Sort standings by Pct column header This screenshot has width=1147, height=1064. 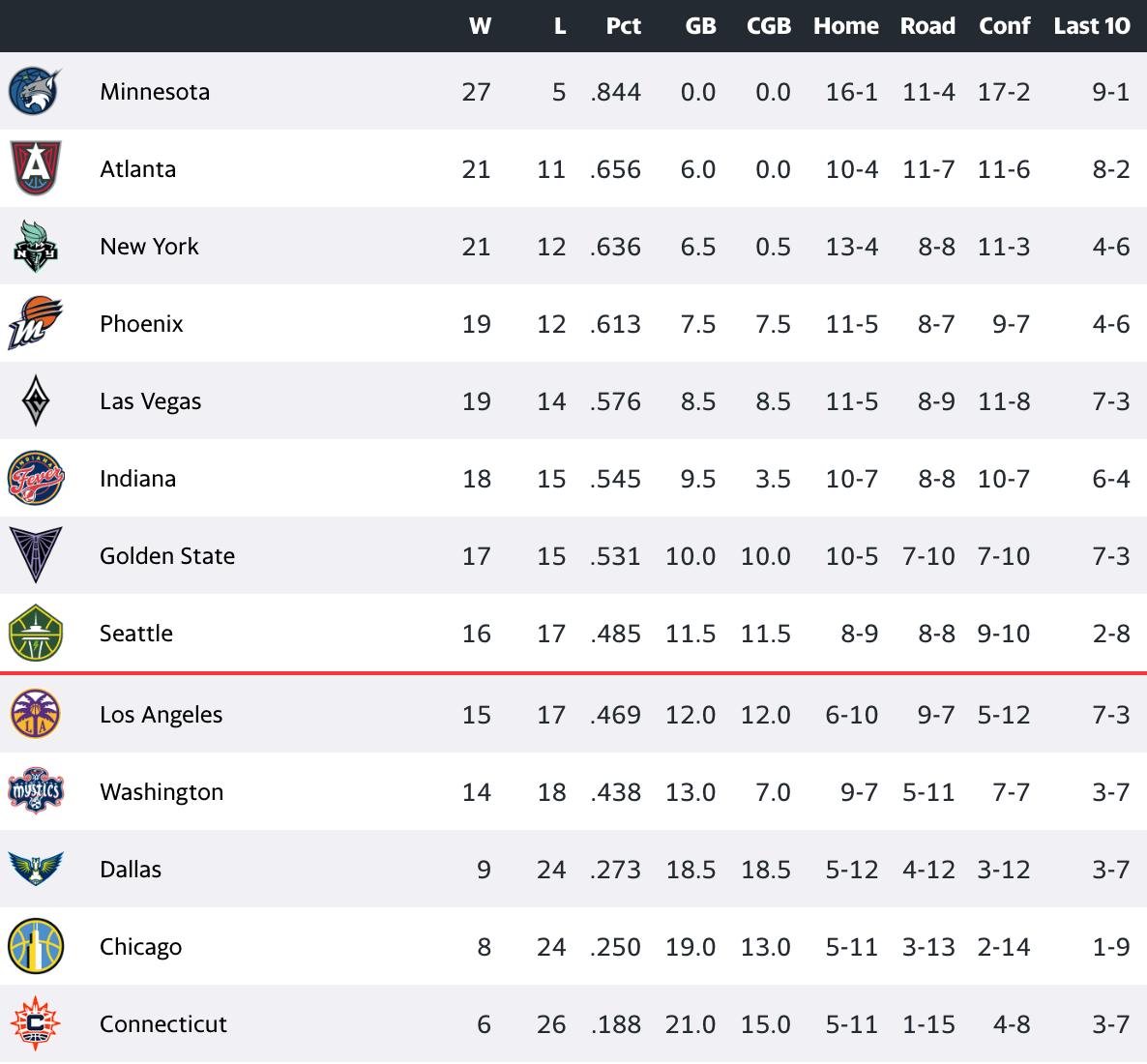click(x=623, y=26)
